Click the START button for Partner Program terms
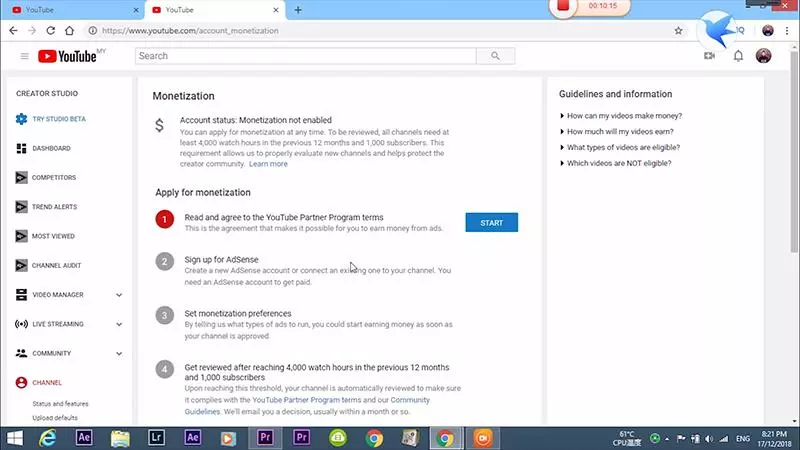Image resolution: width=800 pixels, height=450 pixels. 491,222
